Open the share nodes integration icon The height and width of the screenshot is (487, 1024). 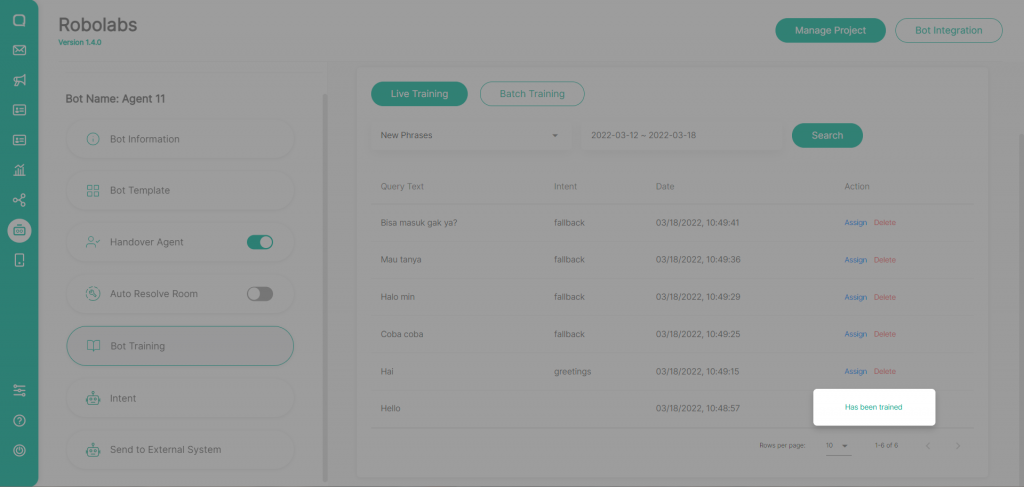20,200
